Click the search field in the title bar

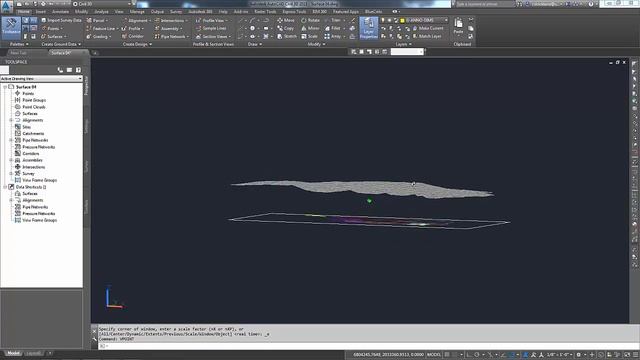(x=485, y=4)
